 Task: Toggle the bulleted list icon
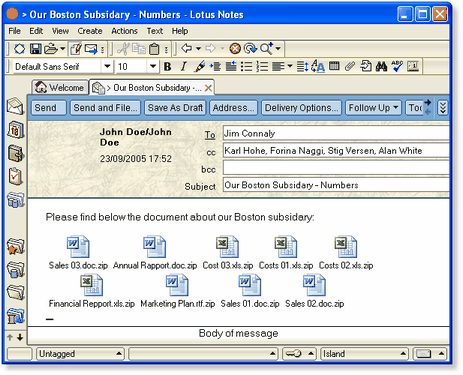tap(246, 67)
